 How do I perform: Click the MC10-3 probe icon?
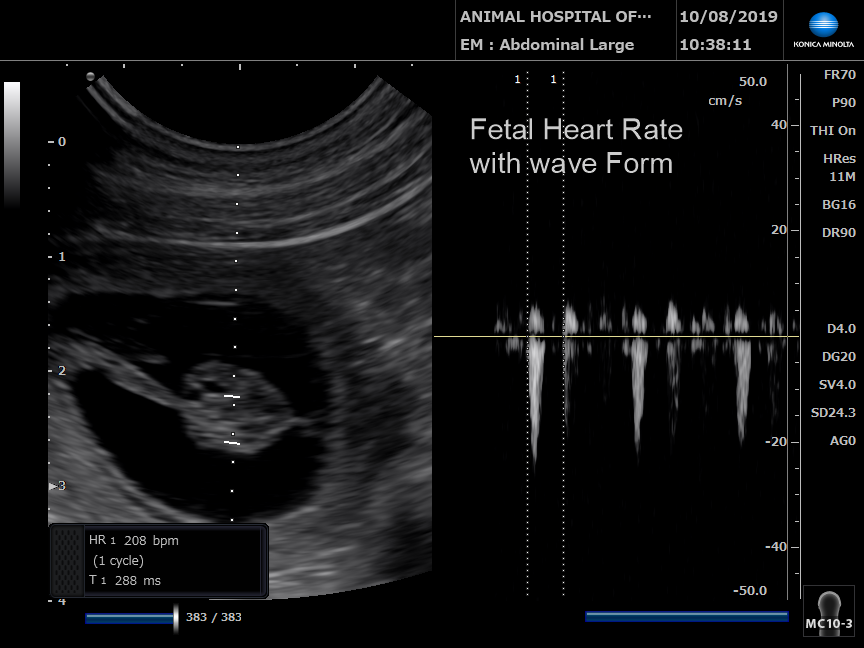pos(829,611)
